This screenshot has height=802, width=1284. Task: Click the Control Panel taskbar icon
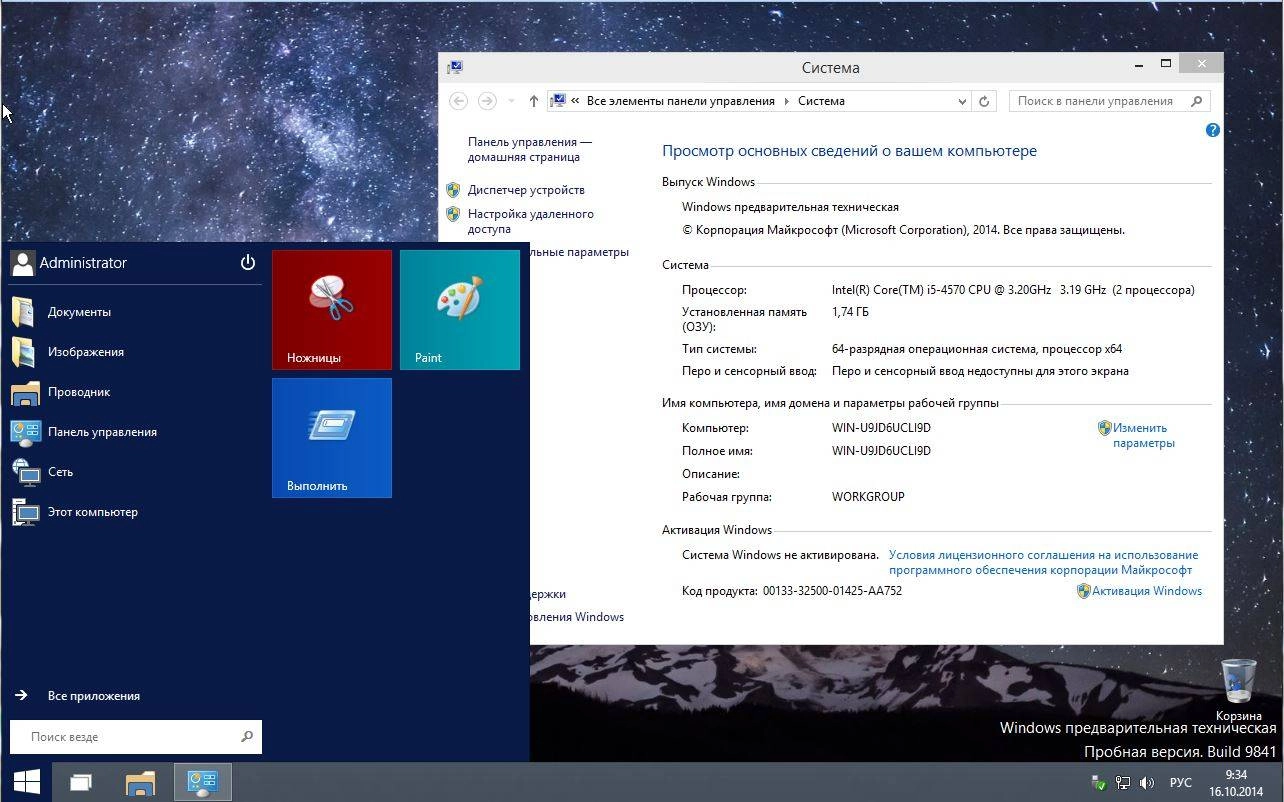pos(203,782)
